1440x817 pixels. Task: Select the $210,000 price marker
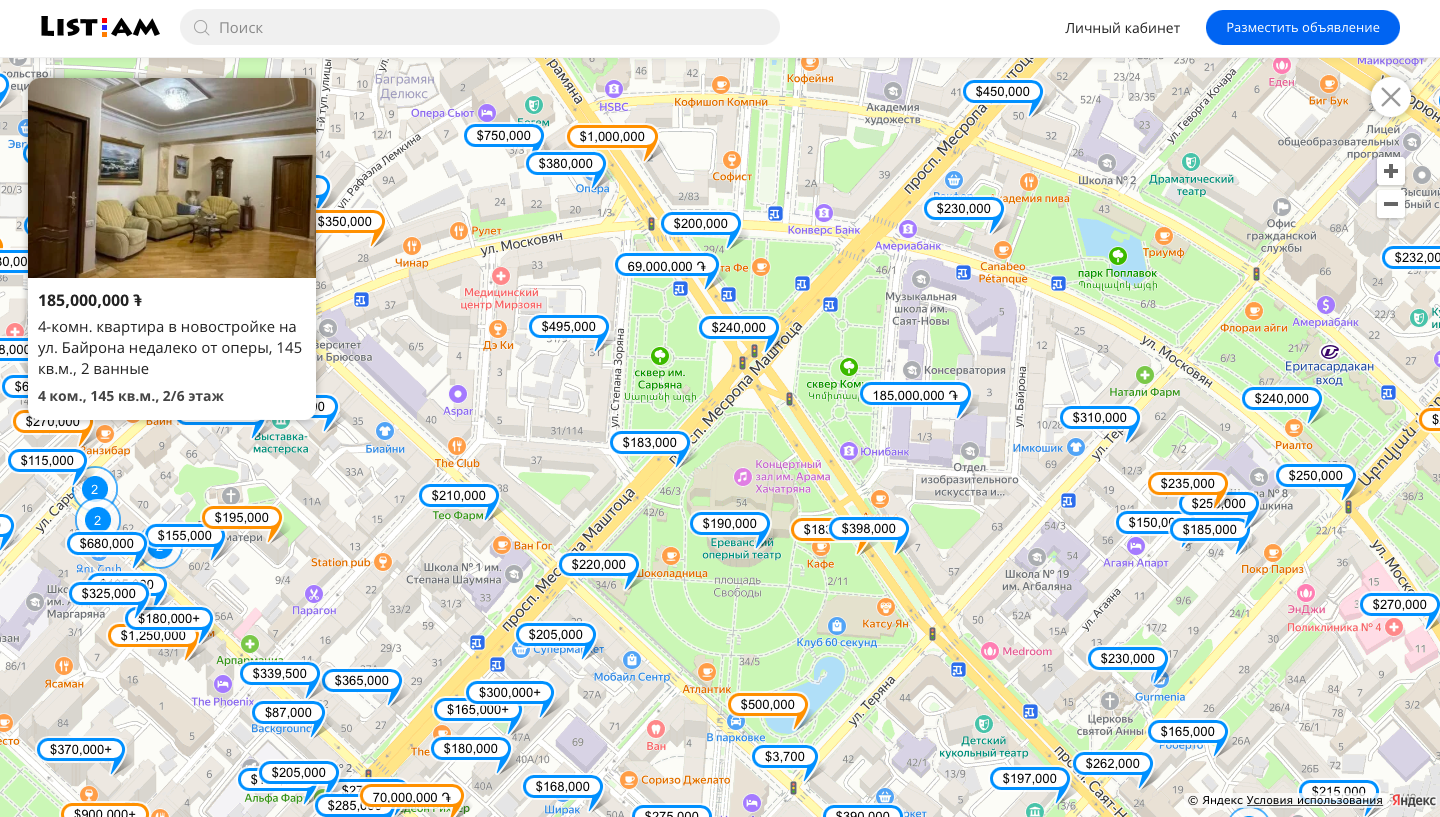[459, 496]
